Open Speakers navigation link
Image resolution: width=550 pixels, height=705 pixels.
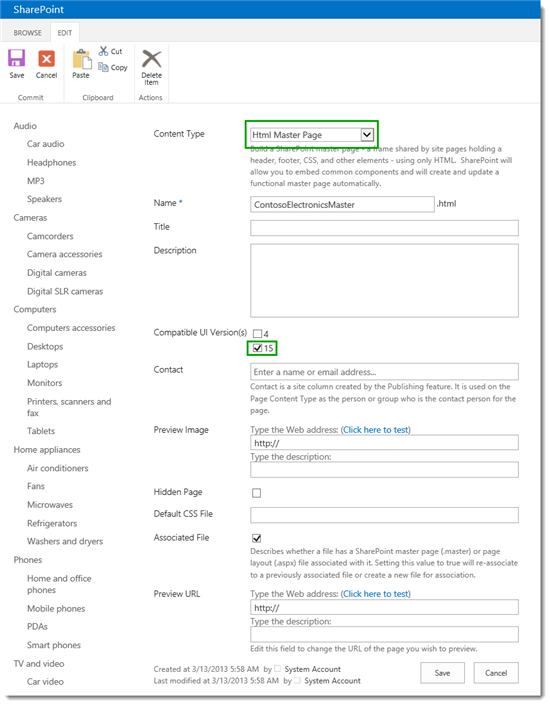[44, 199]
